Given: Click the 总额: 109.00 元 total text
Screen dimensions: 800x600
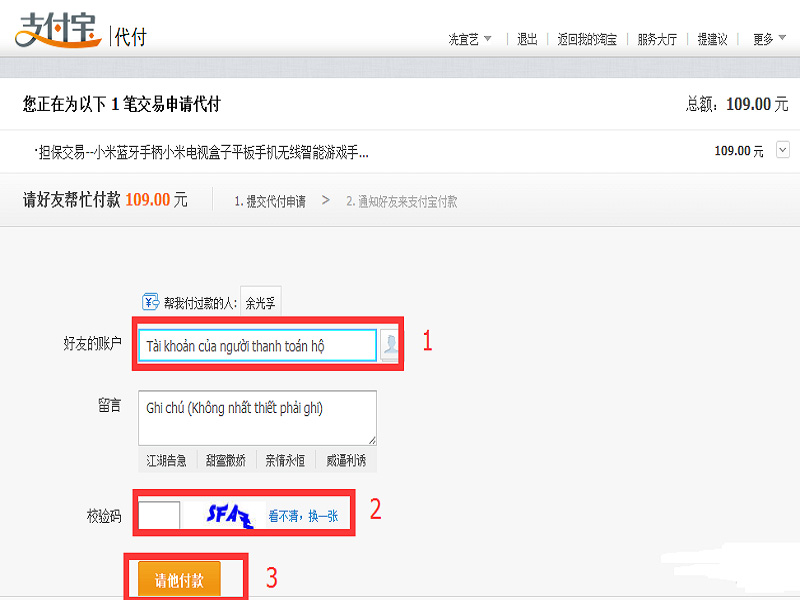Looking at the screenshot, I should point(737,104).
